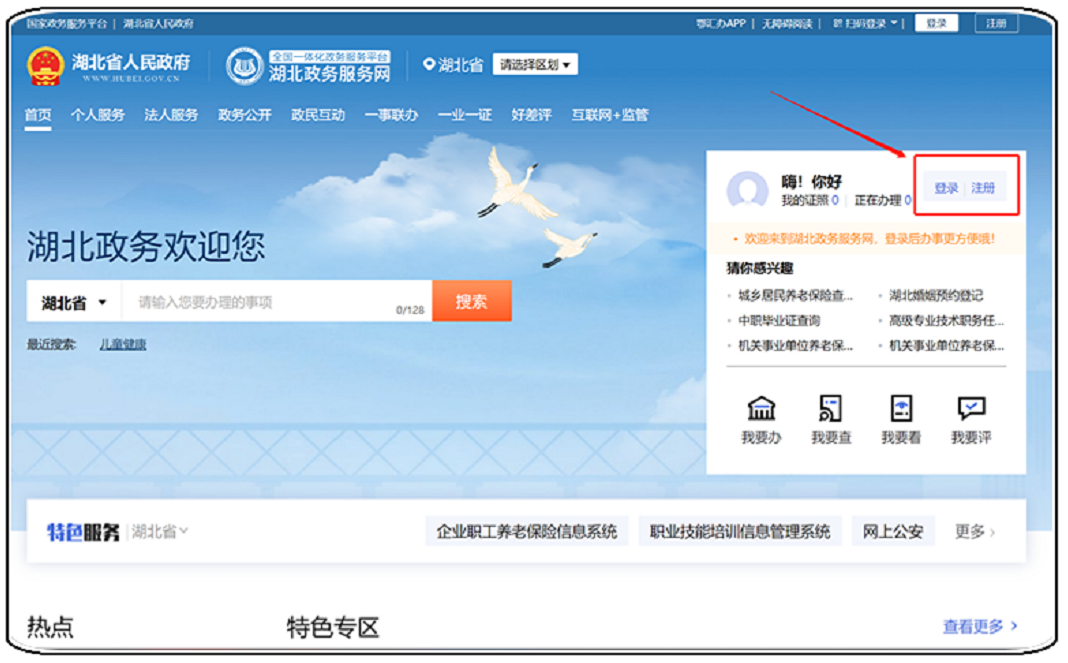Viewport: 1068px width, 663px height.
Task: Open 高级专业技术职务任... suggestion
Action: pyautogui.click(x=946, y=320)
